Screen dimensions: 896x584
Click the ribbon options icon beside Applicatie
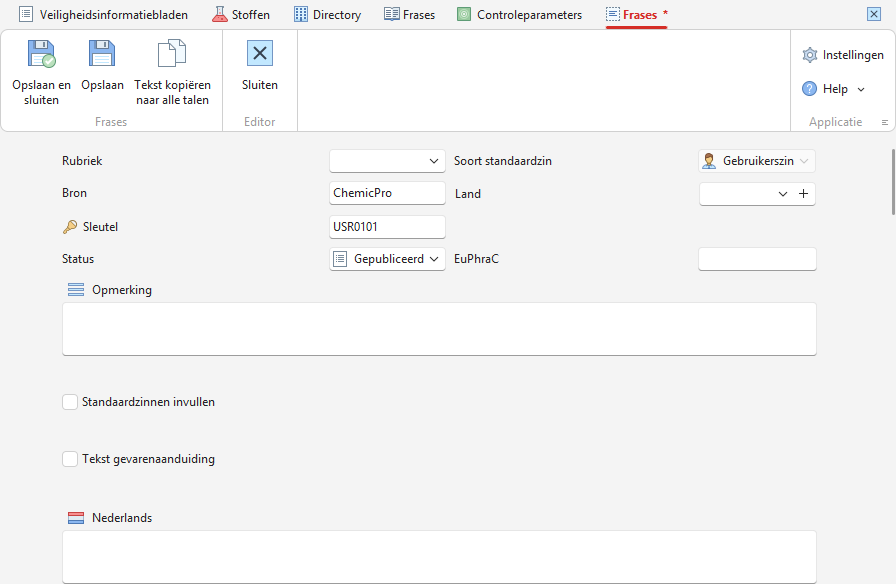pos(885,122)
